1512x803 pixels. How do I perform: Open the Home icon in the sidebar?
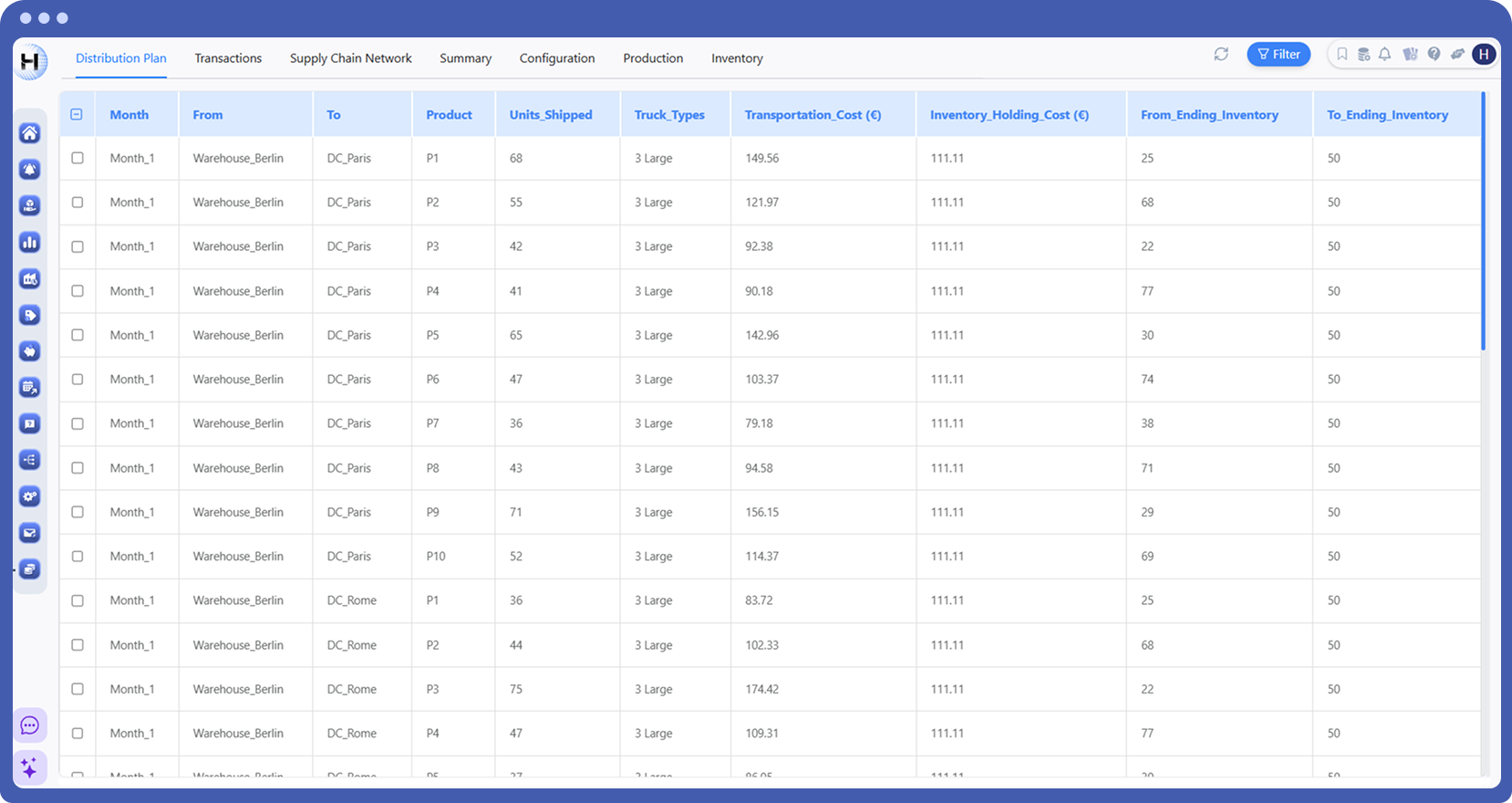pyautogui.click(x=30, y=133)
